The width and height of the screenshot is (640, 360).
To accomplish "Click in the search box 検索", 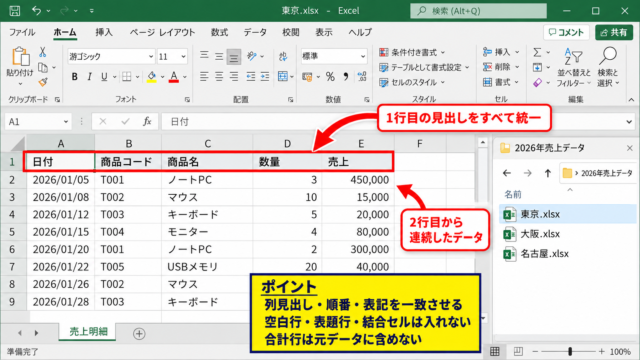I will (478, 11).
